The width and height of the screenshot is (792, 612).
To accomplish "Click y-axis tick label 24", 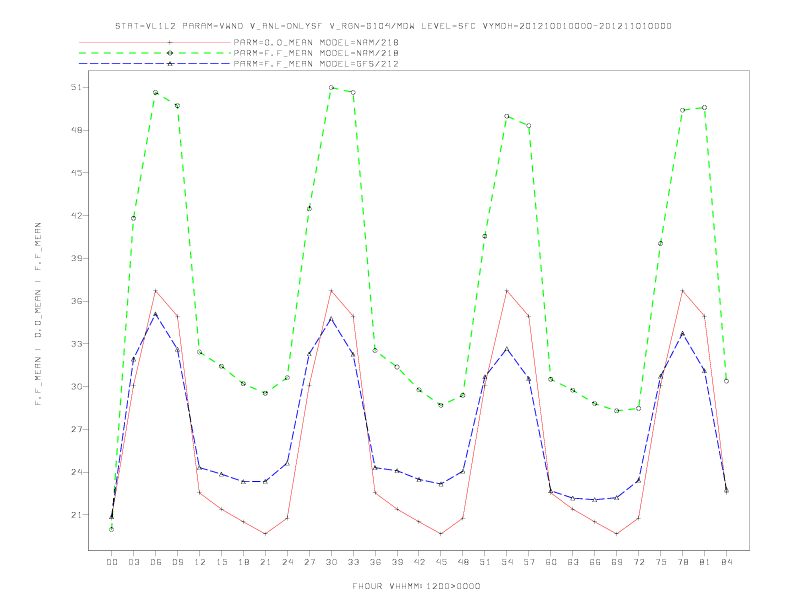I will point(76,473).
